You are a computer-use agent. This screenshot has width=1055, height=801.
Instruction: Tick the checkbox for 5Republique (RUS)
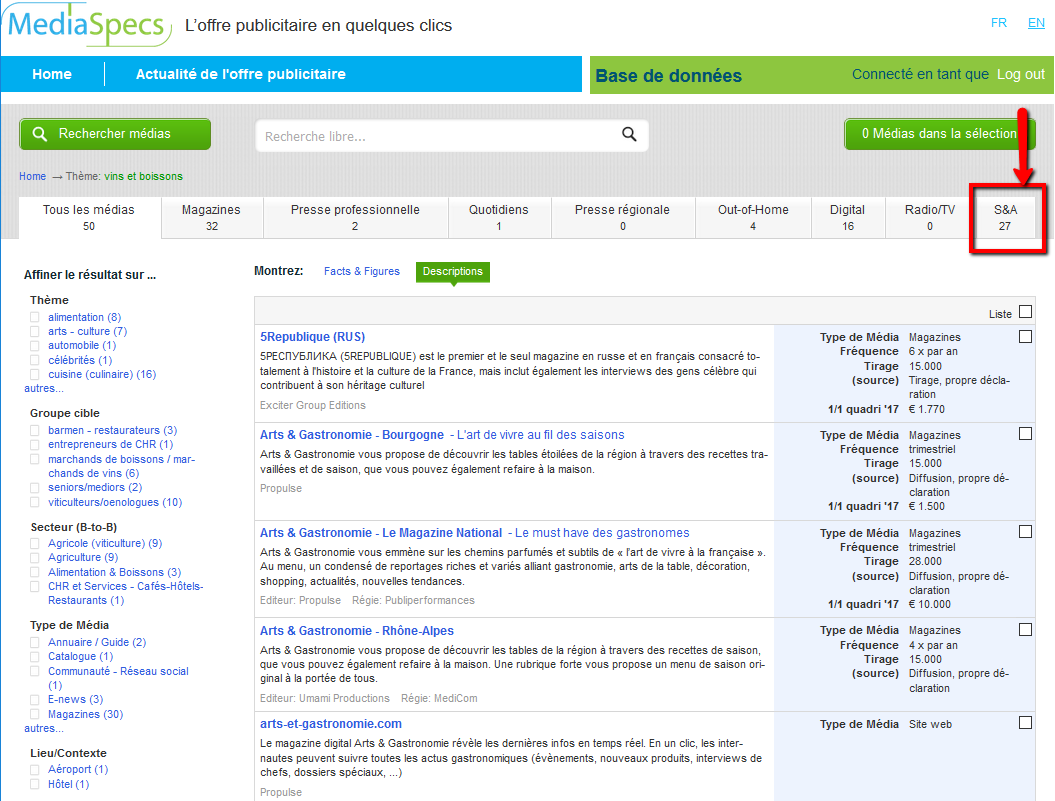(x=1025, y=337)
